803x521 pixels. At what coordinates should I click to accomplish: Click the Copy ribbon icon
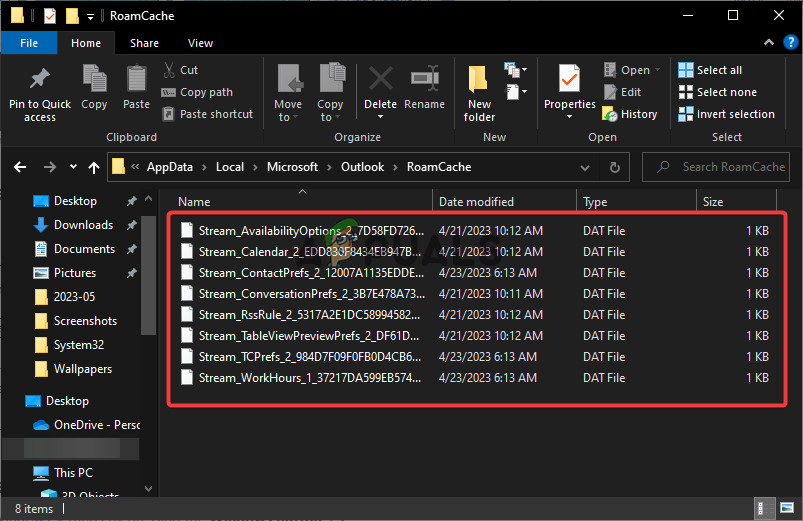click(x=94, y=79)
